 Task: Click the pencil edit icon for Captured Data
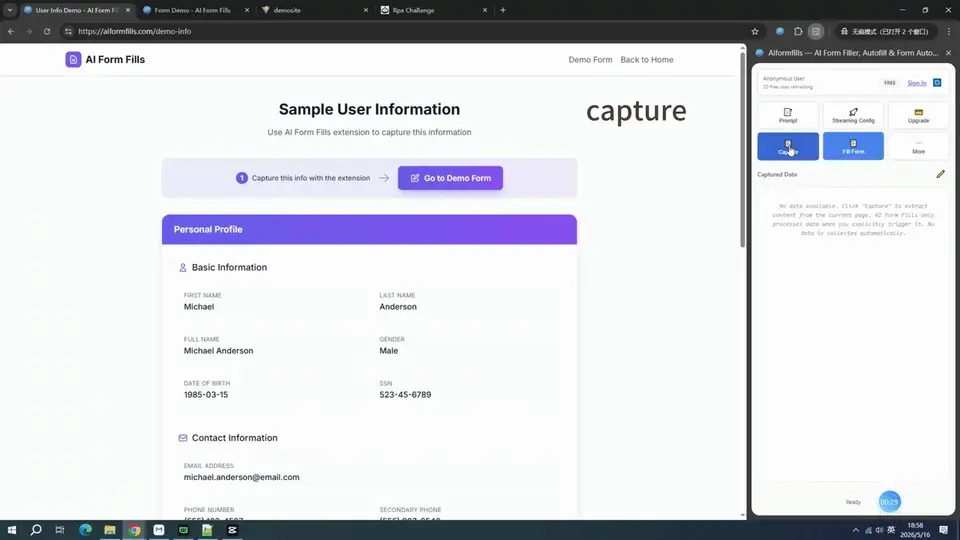(x=940, y=174)
